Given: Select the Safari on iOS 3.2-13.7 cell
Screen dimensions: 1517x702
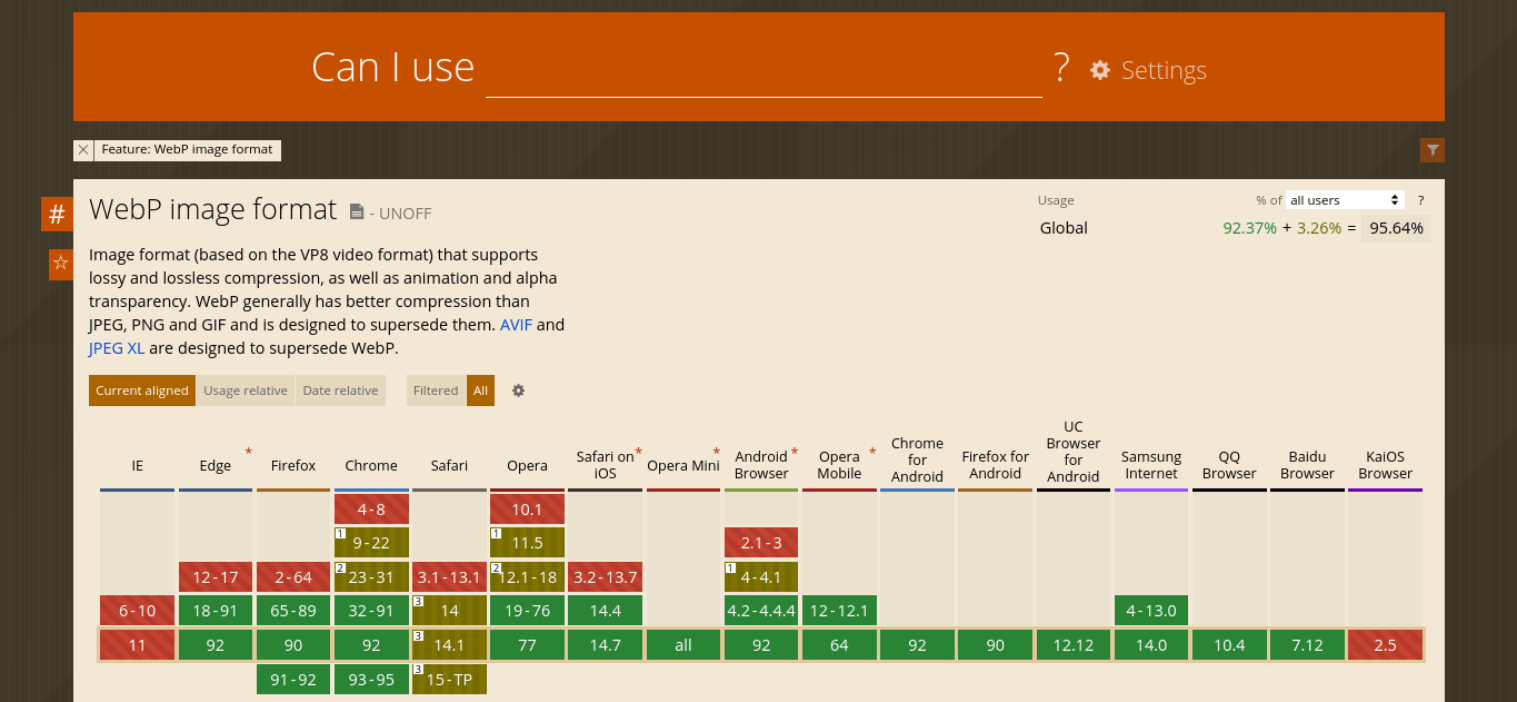Looking at the screenshot, I should (x=605, y=577).
